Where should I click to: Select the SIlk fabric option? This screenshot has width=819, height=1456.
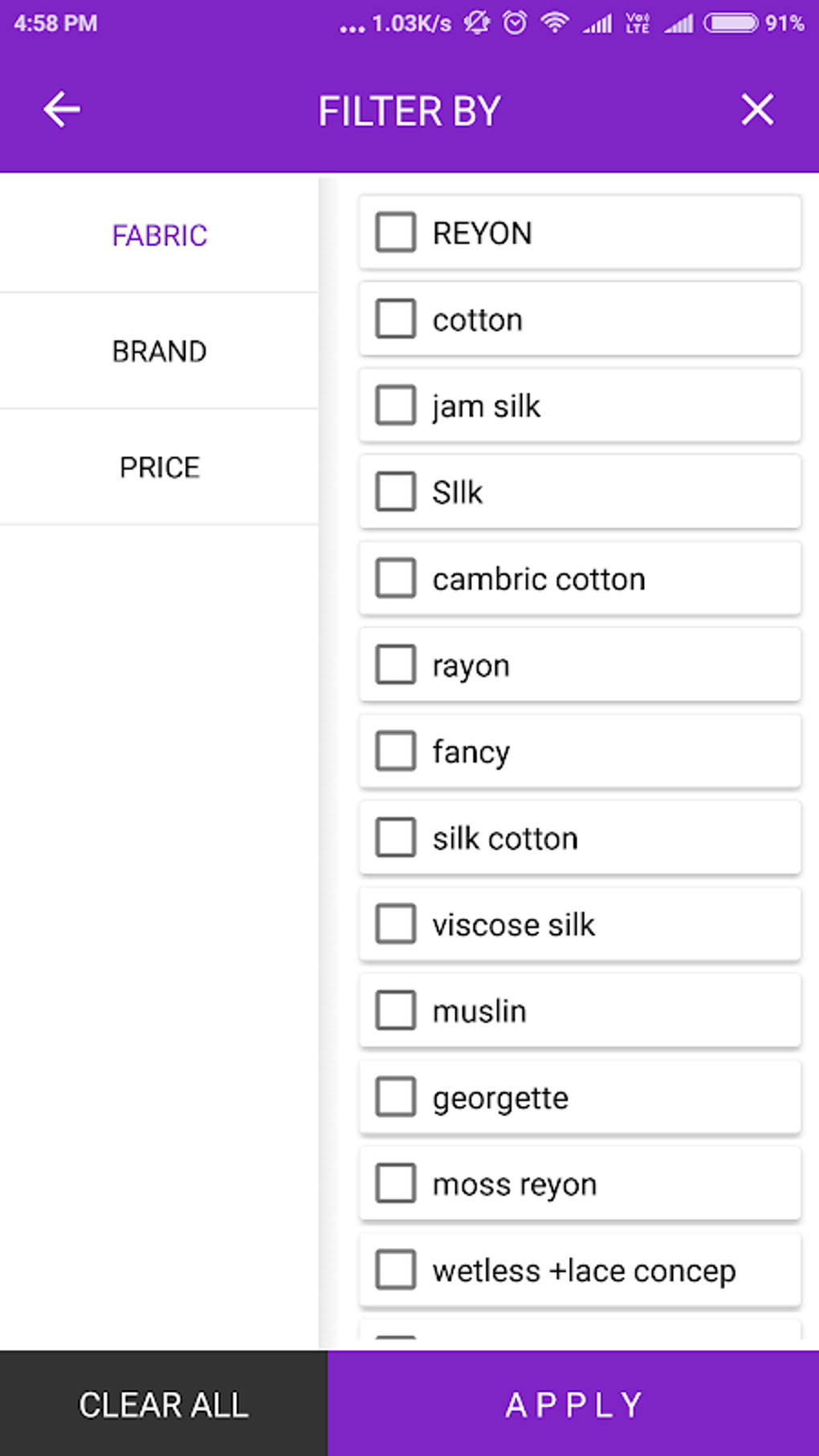(x=396, y=491)
